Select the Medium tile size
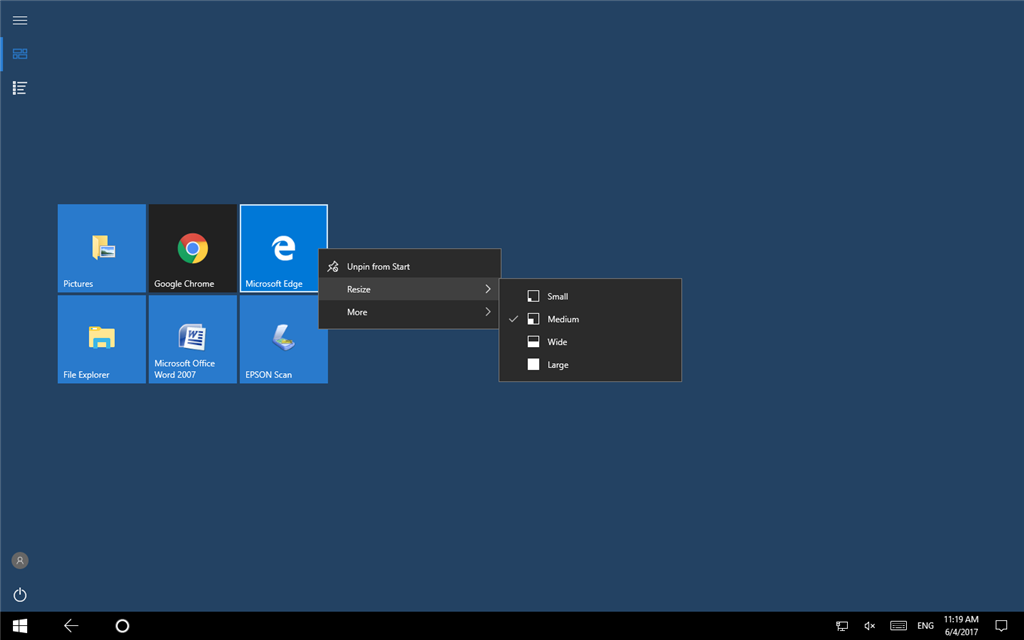The width and height of the screenshot is (1024, 640). 590,319
